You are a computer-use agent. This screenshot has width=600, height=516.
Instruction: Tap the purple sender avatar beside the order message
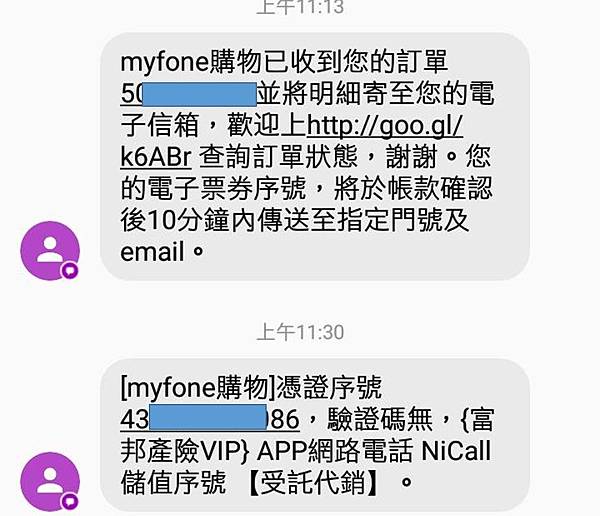click(x=50, y=251)
